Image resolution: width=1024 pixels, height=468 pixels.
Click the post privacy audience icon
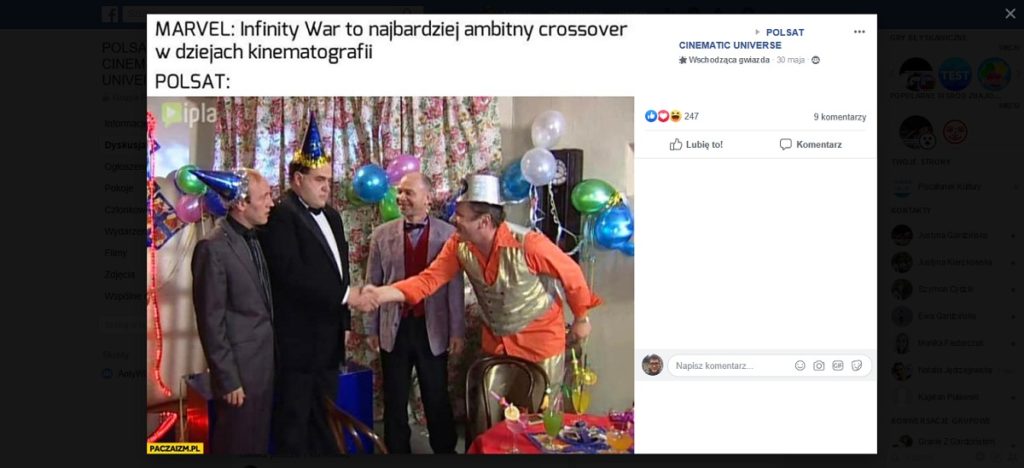tap(815, 60)
